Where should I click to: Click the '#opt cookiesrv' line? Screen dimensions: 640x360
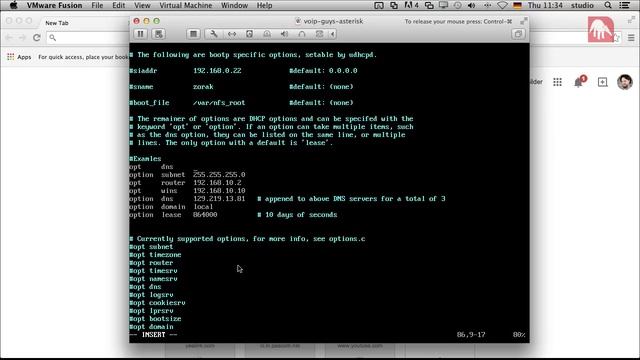point(157,303)
